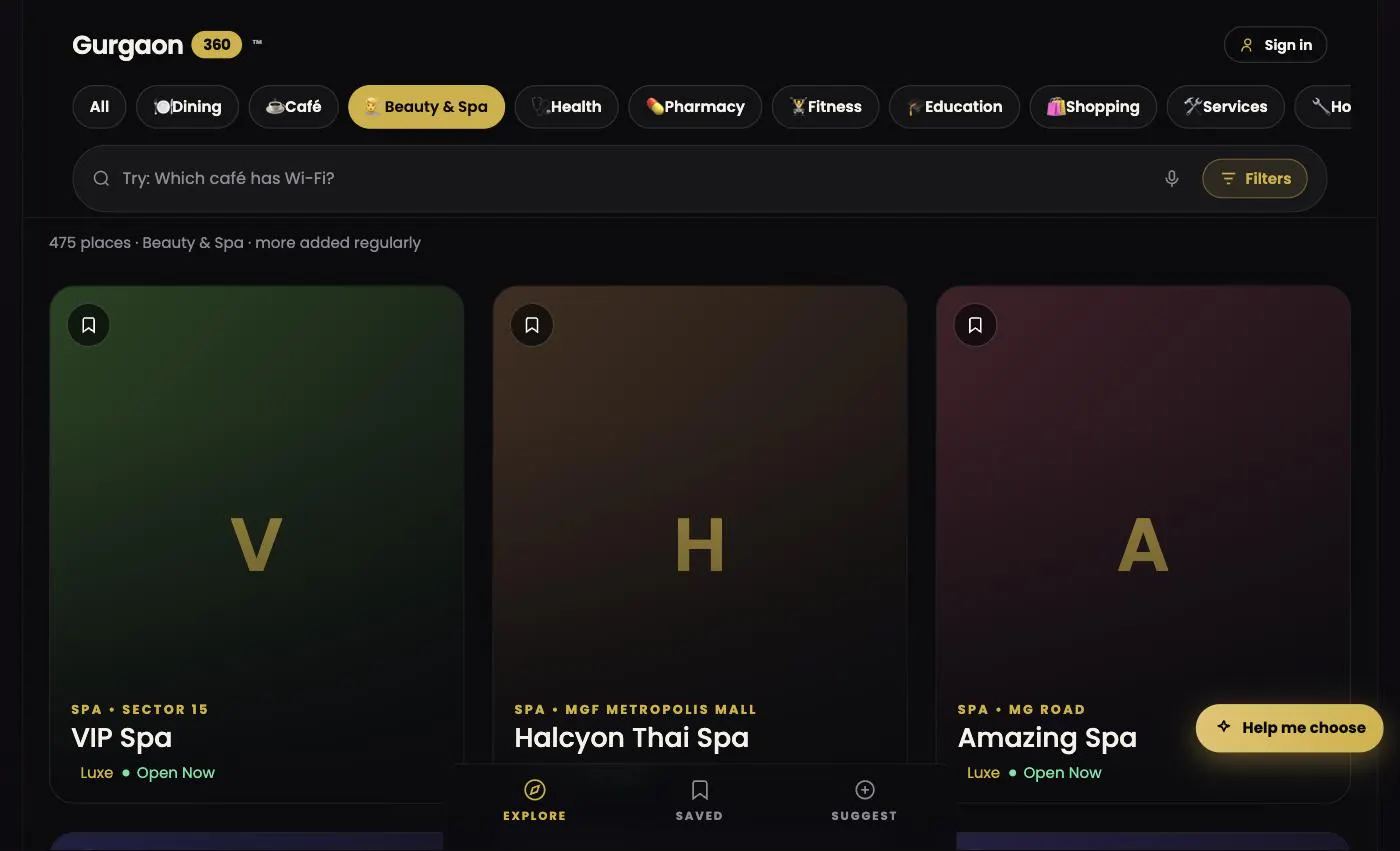Click the VIP Spa title
This screenshot has width=1400, height=851.
click(122, 738)
